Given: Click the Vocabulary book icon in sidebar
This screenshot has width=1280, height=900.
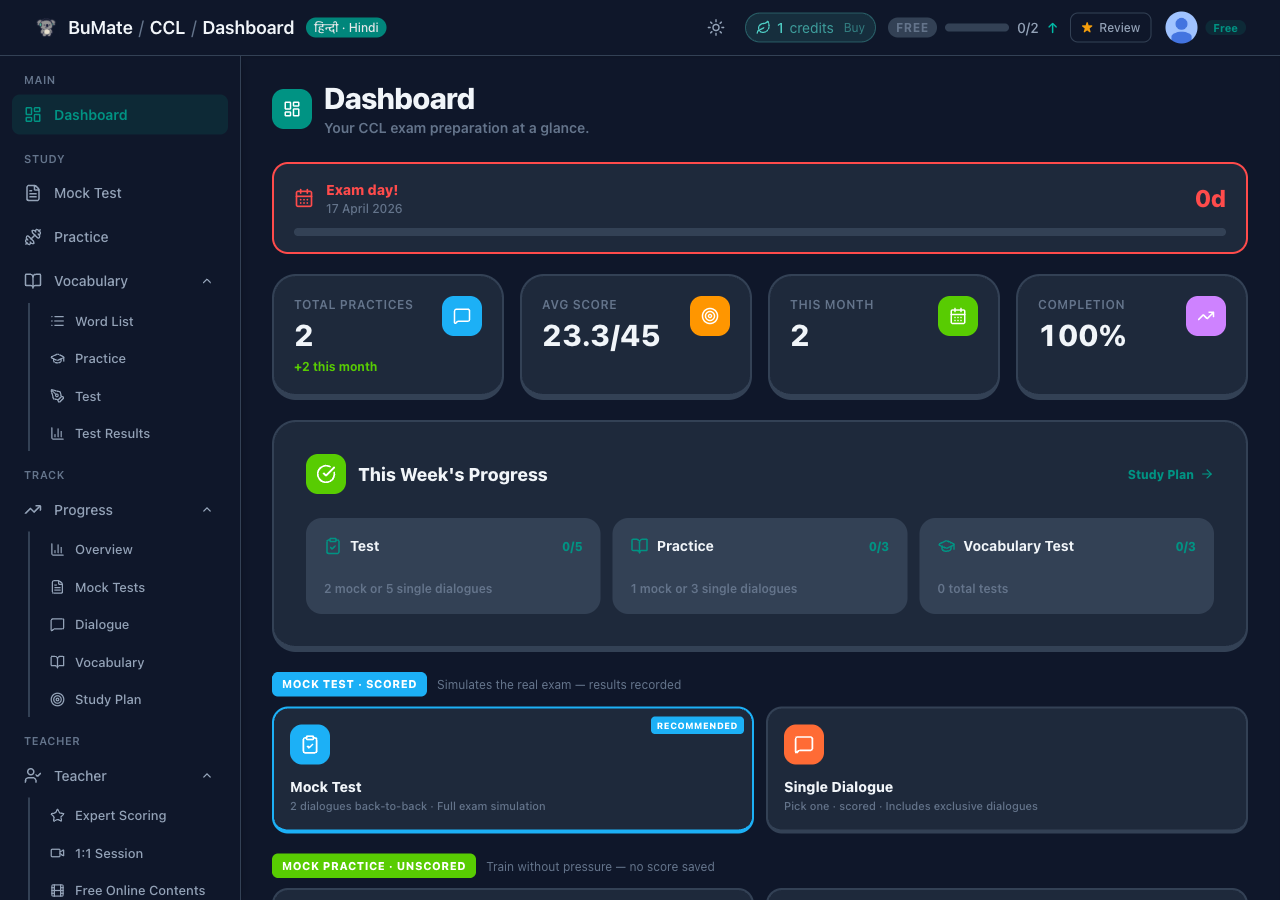Looking at the screenshot, I should coord(33,281).
